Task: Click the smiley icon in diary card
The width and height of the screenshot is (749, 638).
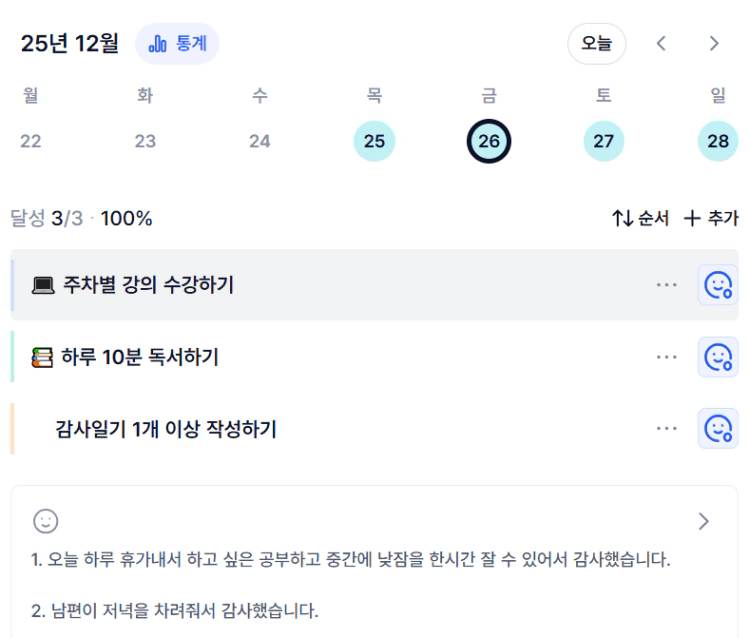Action: pyautogui.click(x=46, y=521)
